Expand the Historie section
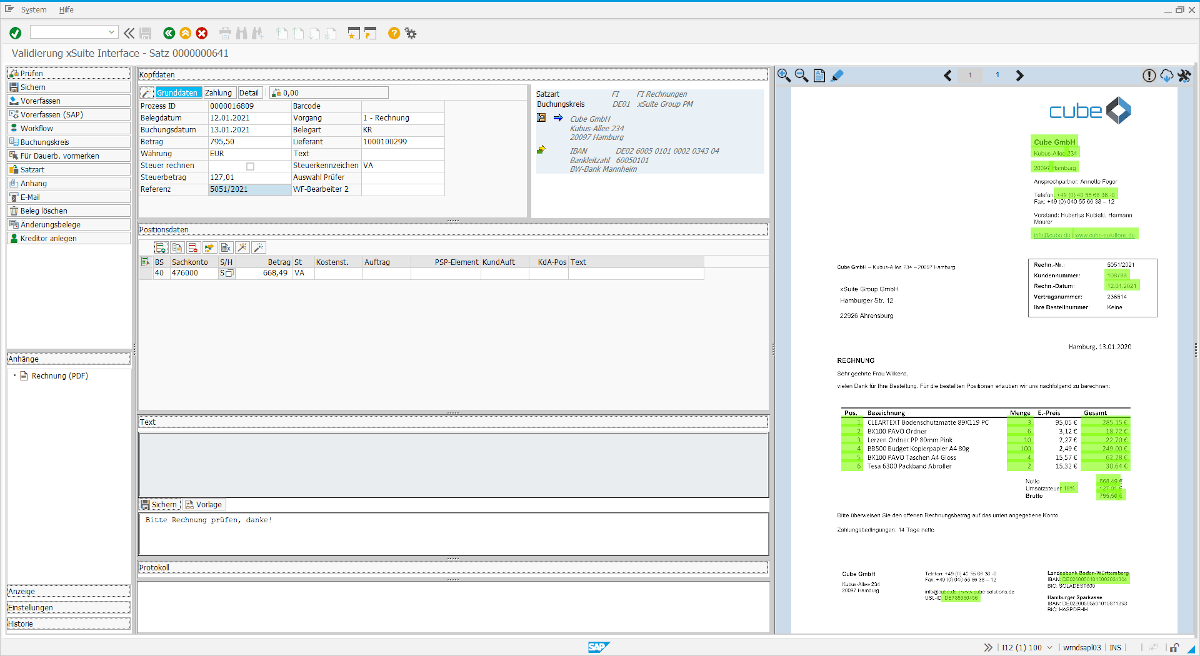Viewport: 1200px width, 656px height. click(x=69, y=622)
